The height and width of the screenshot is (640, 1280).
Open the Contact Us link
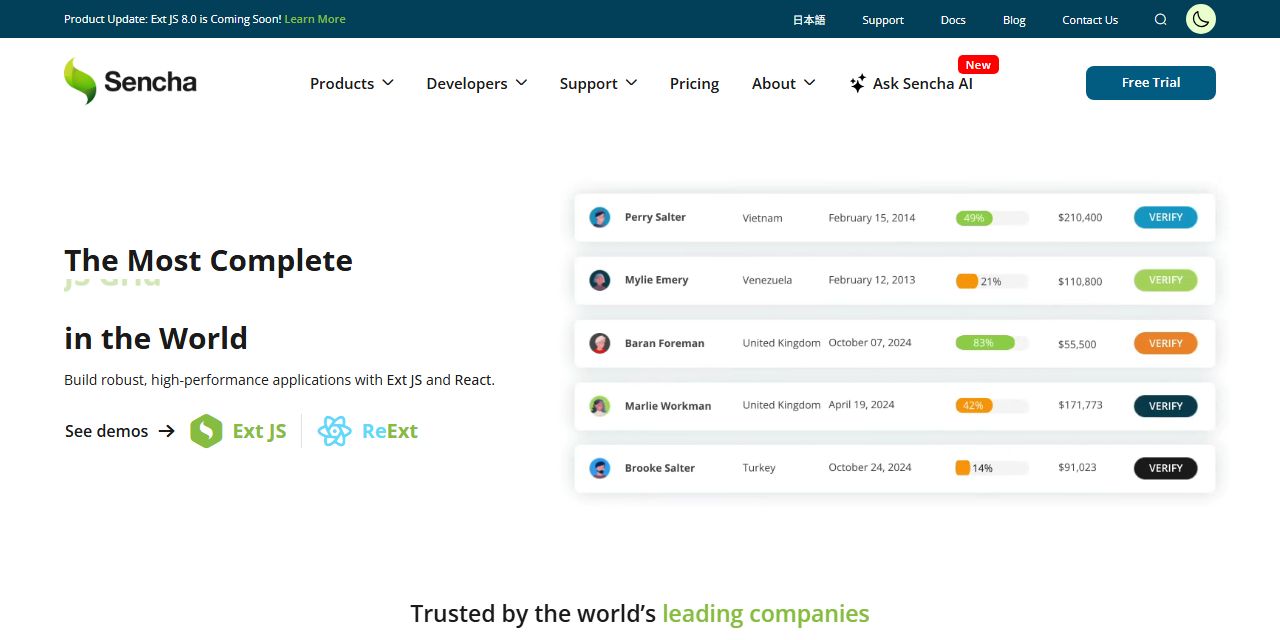click(1090, 20)
